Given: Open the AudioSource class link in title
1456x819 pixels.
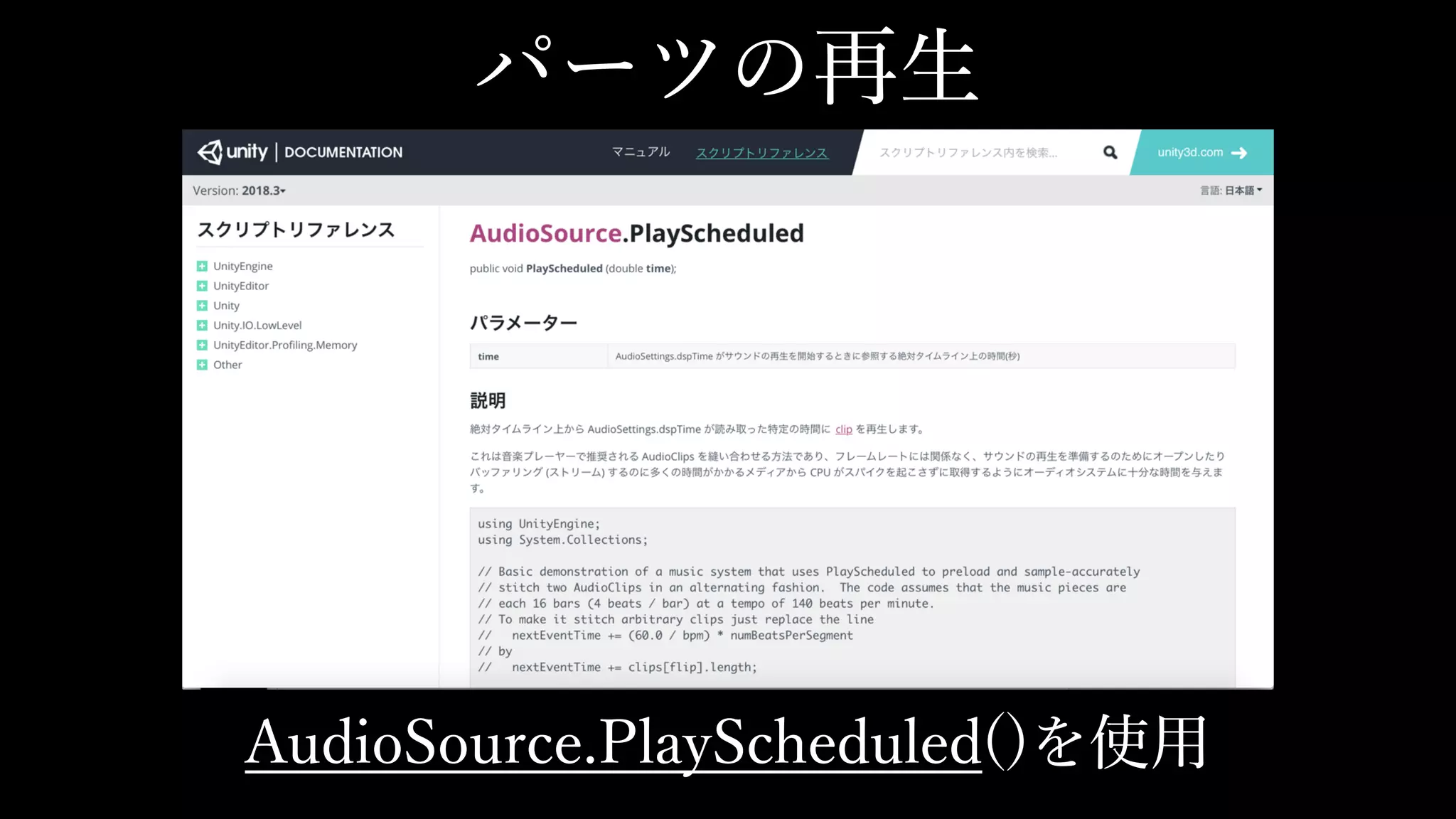Looking at the screenshot, I should coord(545,233).
